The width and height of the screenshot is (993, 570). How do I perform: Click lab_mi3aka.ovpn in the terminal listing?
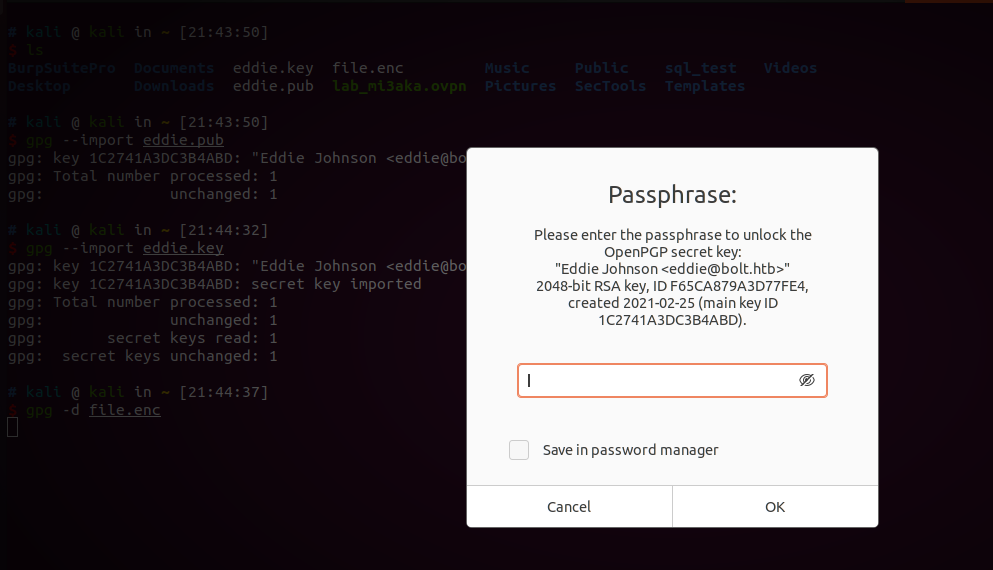(400, 86)
